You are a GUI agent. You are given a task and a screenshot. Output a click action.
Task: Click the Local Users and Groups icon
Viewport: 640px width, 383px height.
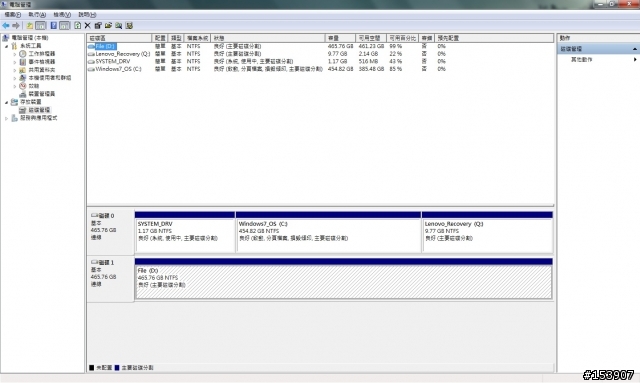pyautogui.click(x=22, y=78)
